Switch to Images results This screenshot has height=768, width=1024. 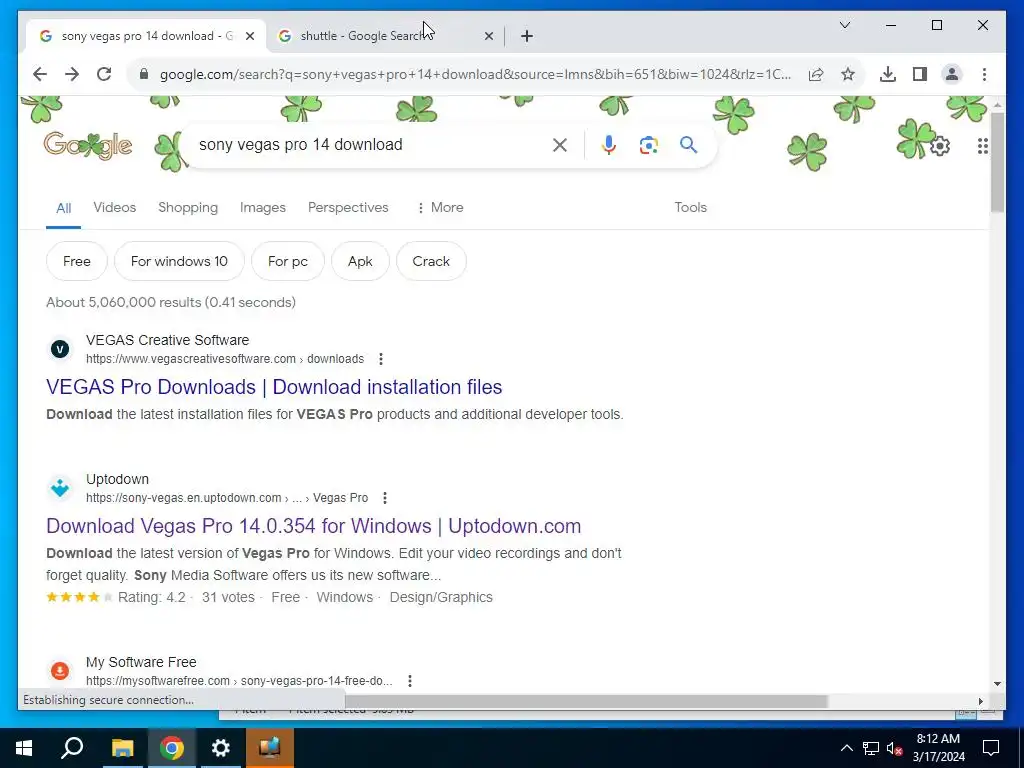(x=263, y=208)
